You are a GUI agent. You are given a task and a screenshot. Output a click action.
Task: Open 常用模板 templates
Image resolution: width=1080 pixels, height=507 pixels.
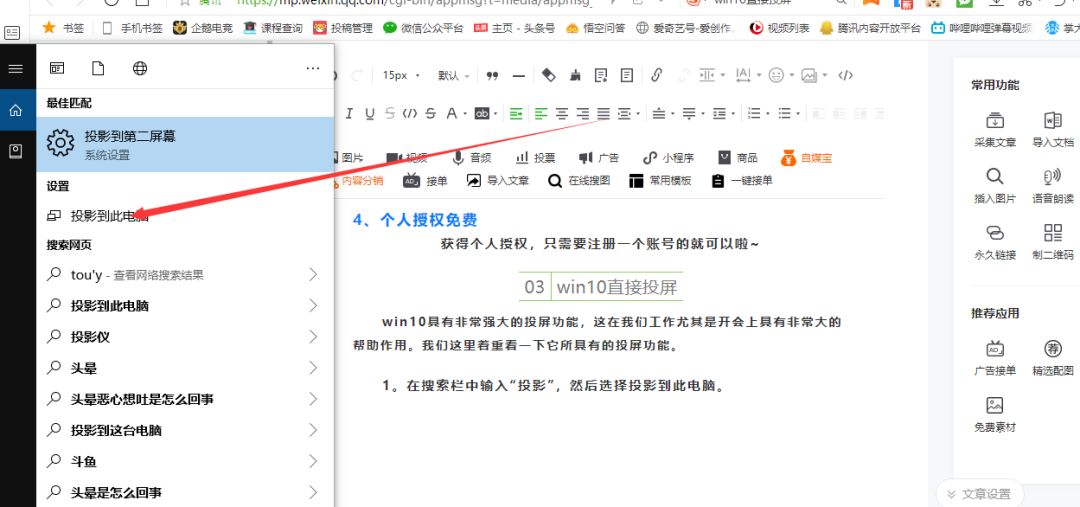(660, 180)
